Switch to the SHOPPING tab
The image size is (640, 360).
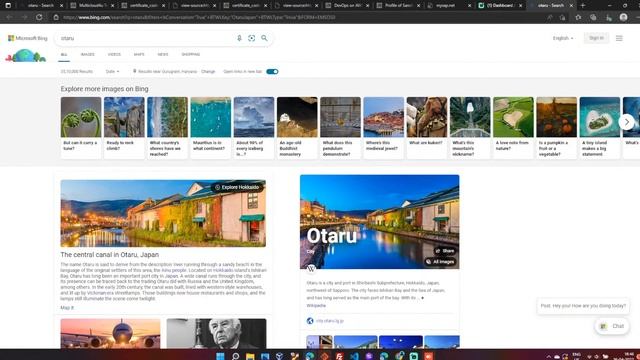click(191, 54)
